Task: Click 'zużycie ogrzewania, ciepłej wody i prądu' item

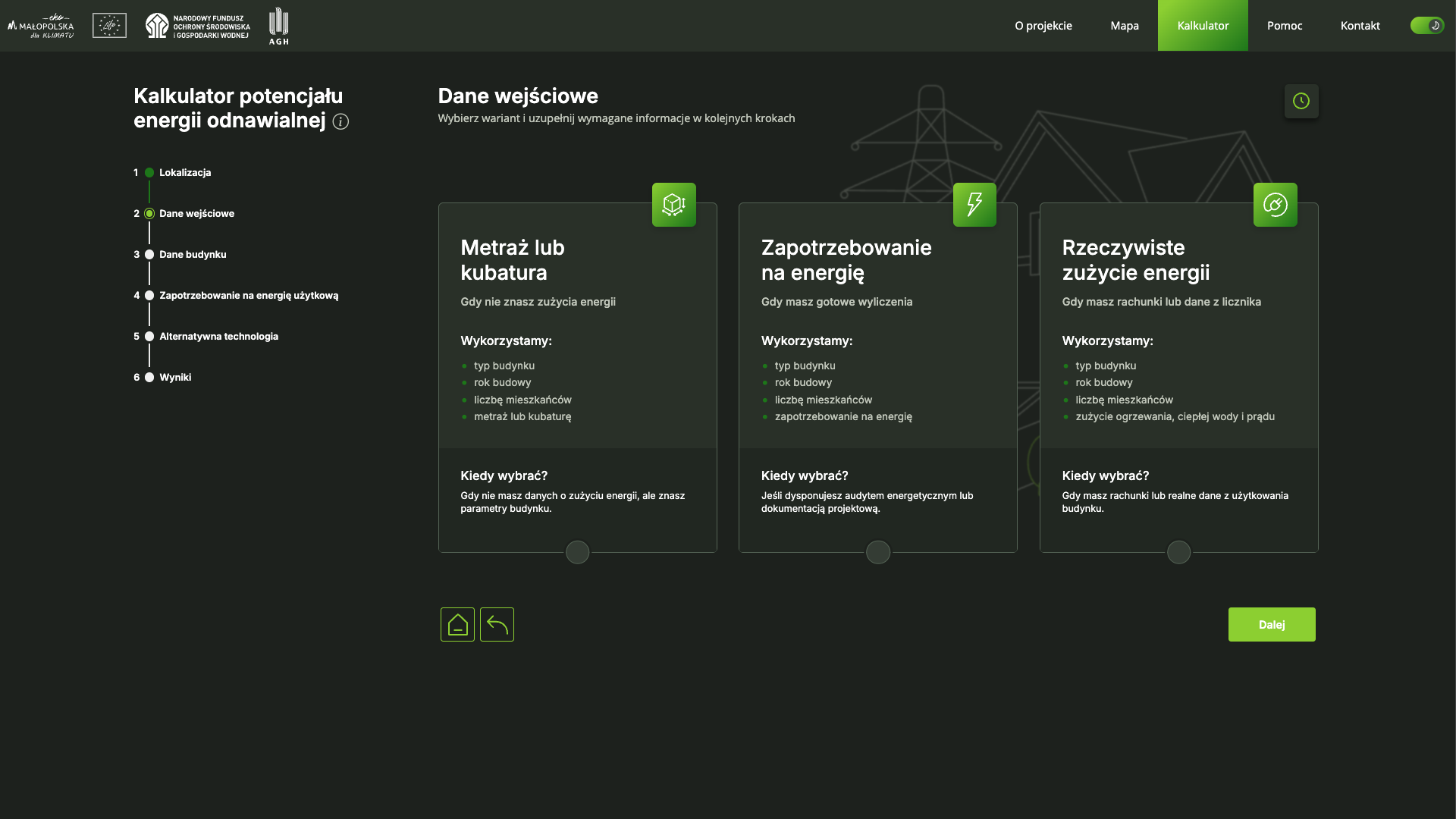Action: point(1175,416)
